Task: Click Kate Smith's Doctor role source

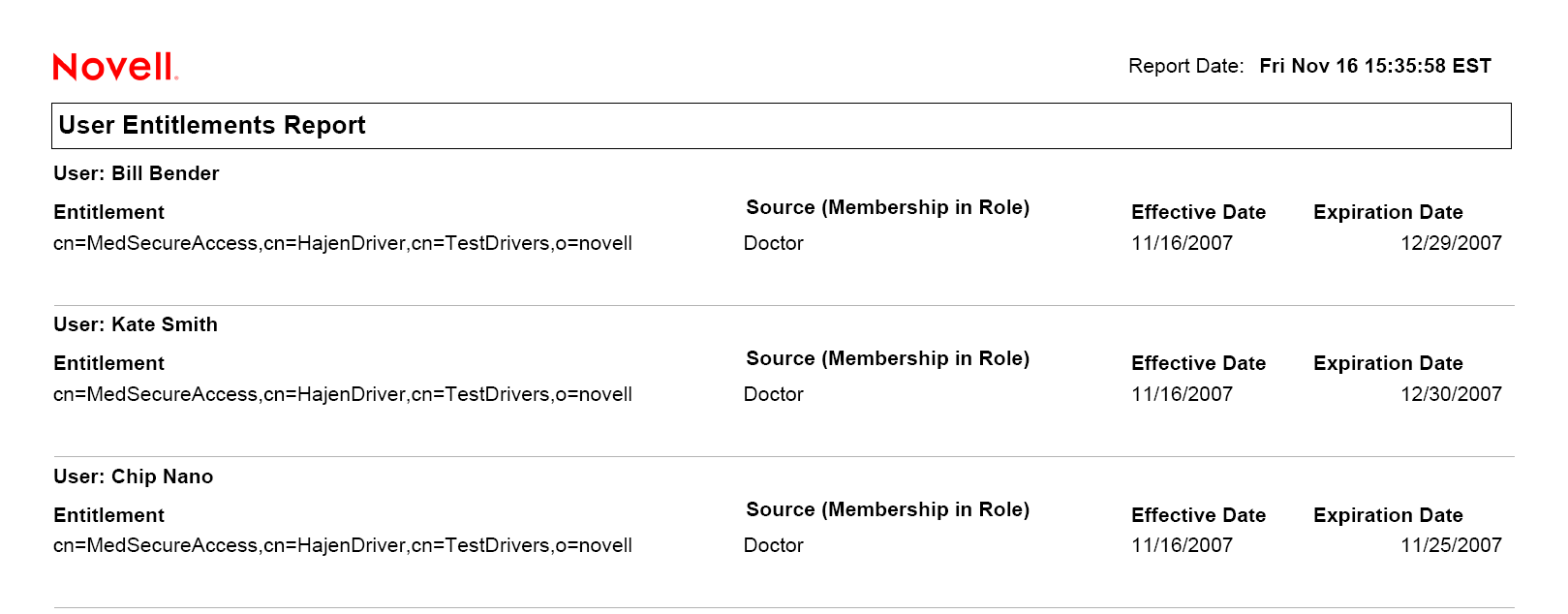Action: tap(774, 394)
